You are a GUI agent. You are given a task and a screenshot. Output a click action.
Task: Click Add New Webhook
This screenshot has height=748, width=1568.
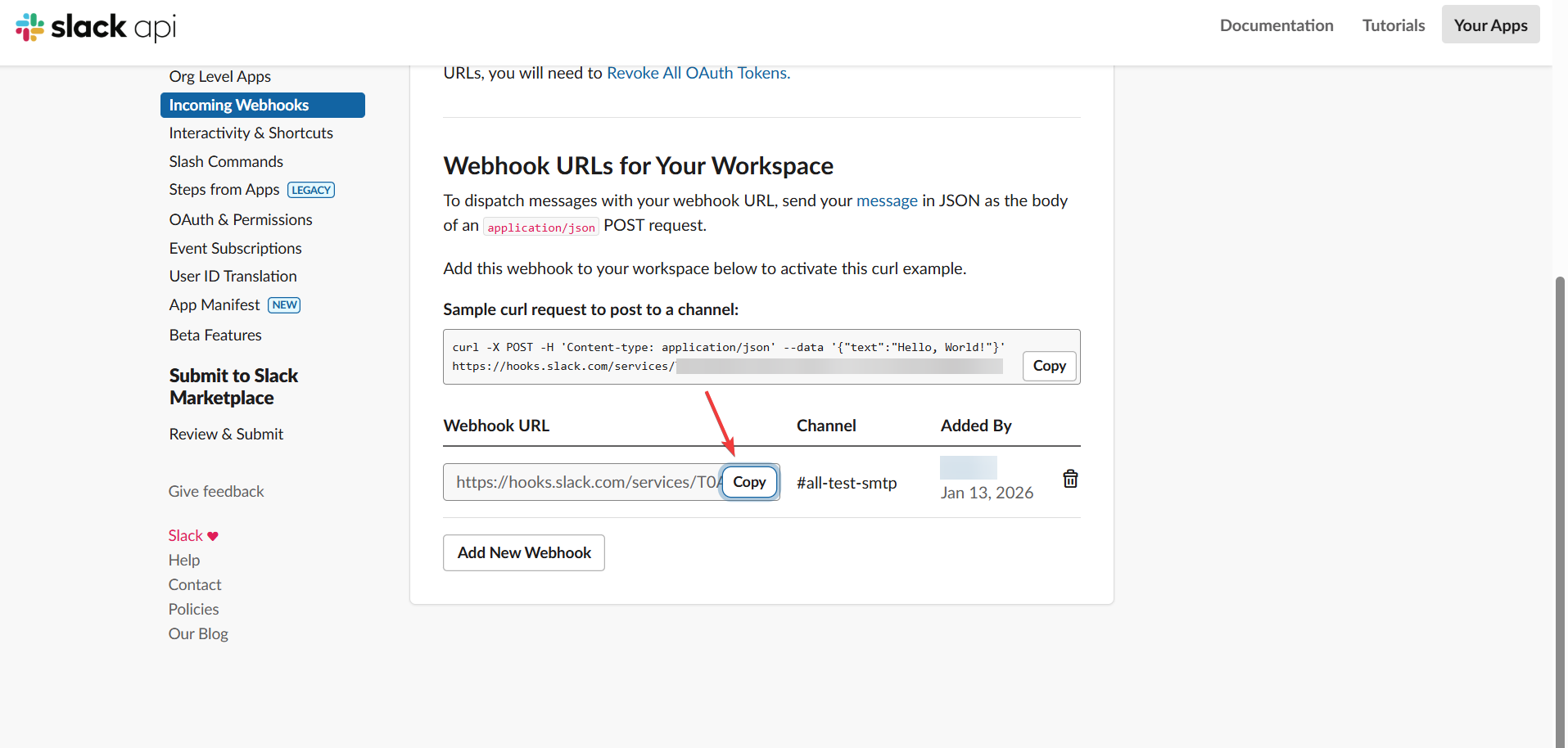pyautogui.click(x=523, y=552)
